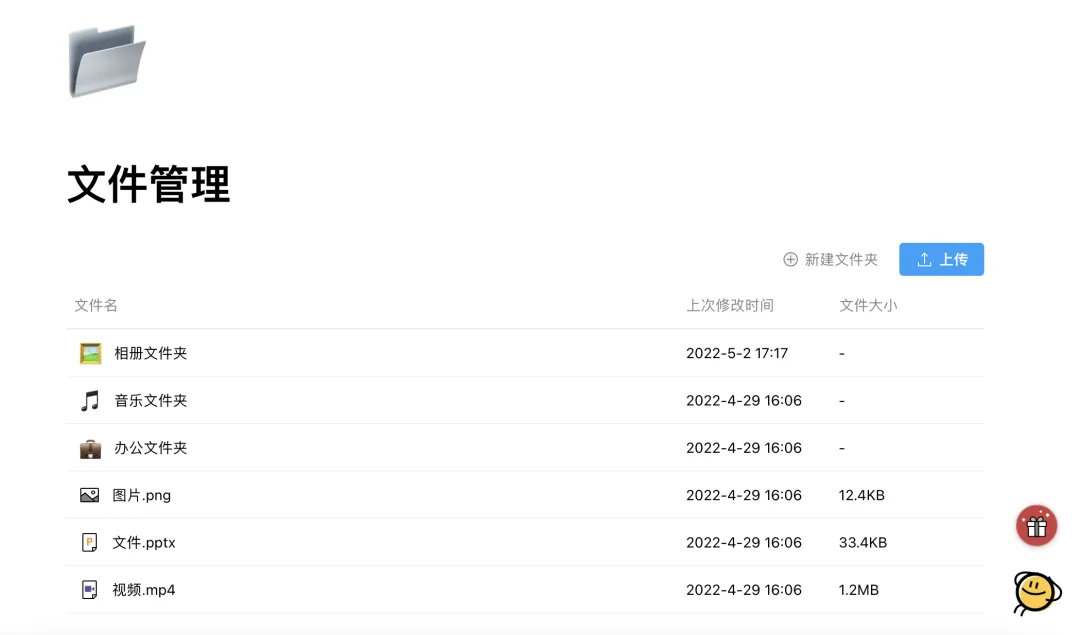
Task: Click the large folder icon at the top
Action: [x=107, y=60]
